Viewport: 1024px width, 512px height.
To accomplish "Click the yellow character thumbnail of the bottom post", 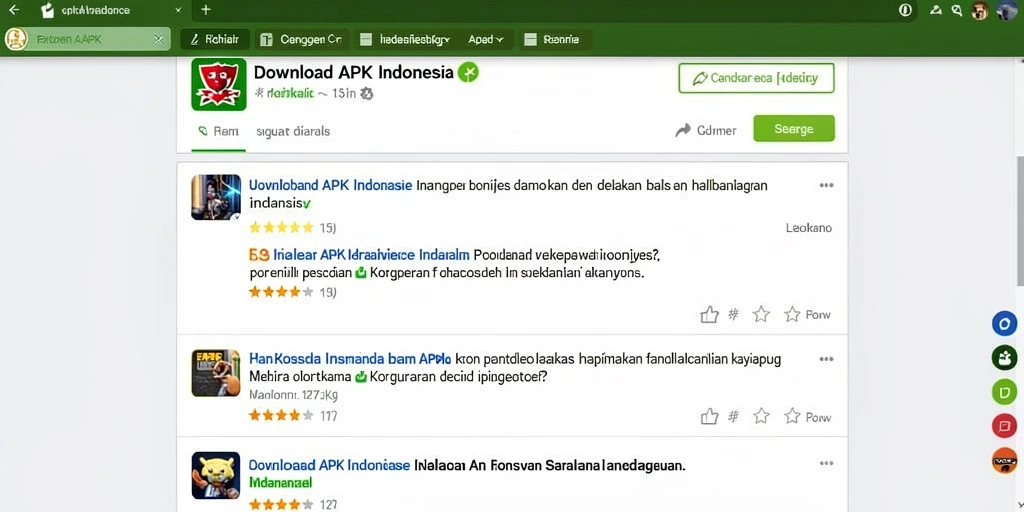I will (x=216, y=475).
